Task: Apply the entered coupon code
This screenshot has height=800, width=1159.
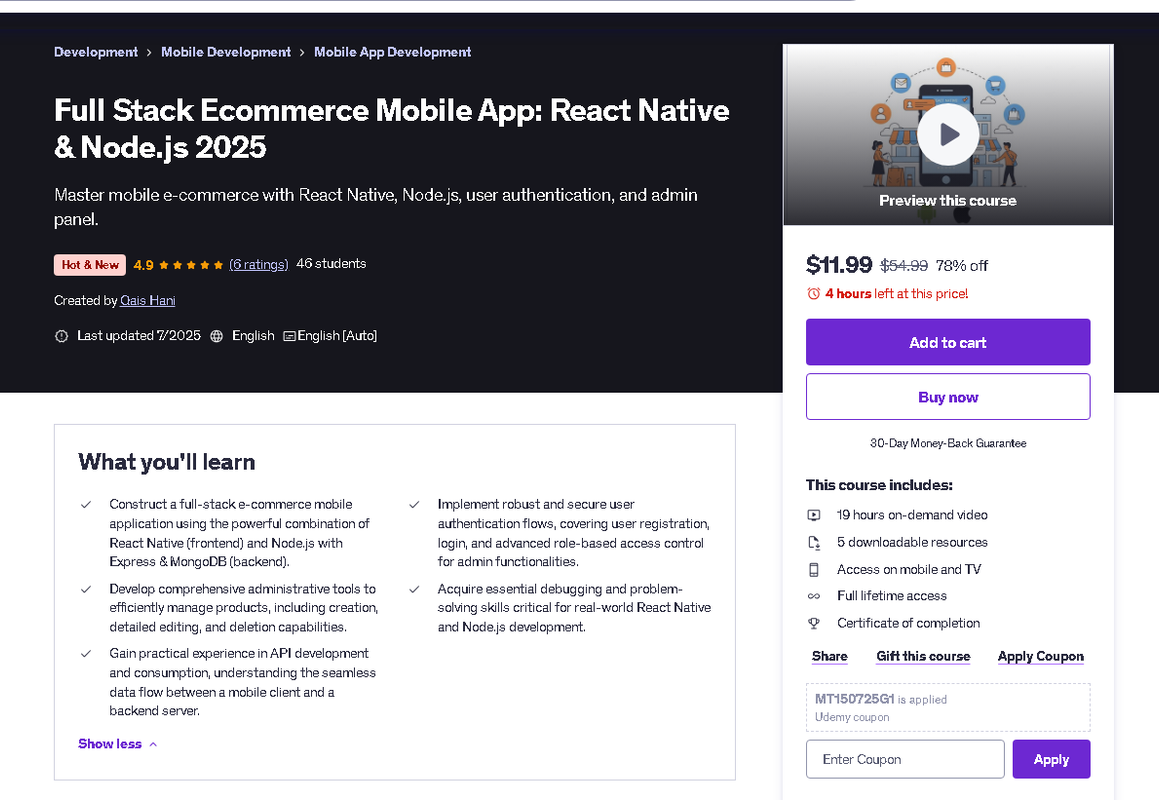Action: 1051,759
